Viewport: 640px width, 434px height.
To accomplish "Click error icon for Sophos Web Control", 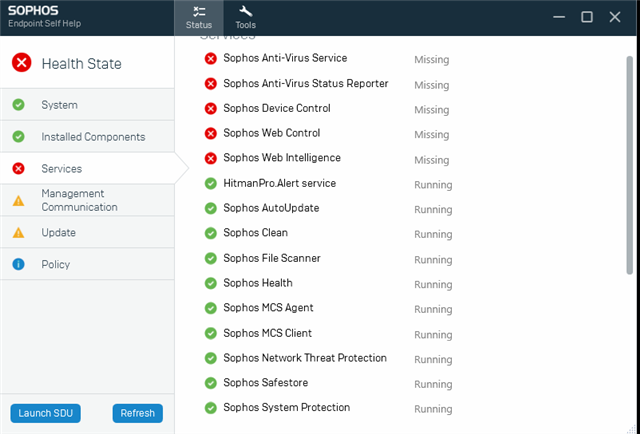I will pos(211,134).
